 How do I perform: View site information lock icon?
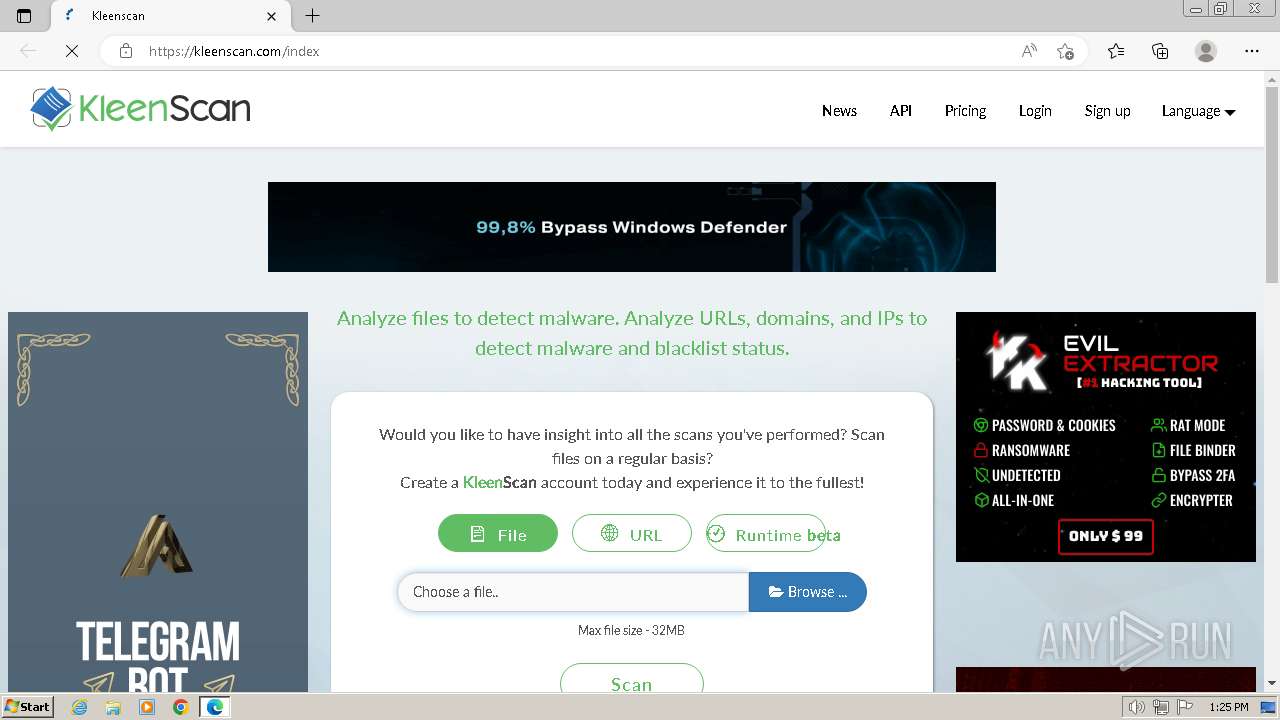(x=125, y=51)
